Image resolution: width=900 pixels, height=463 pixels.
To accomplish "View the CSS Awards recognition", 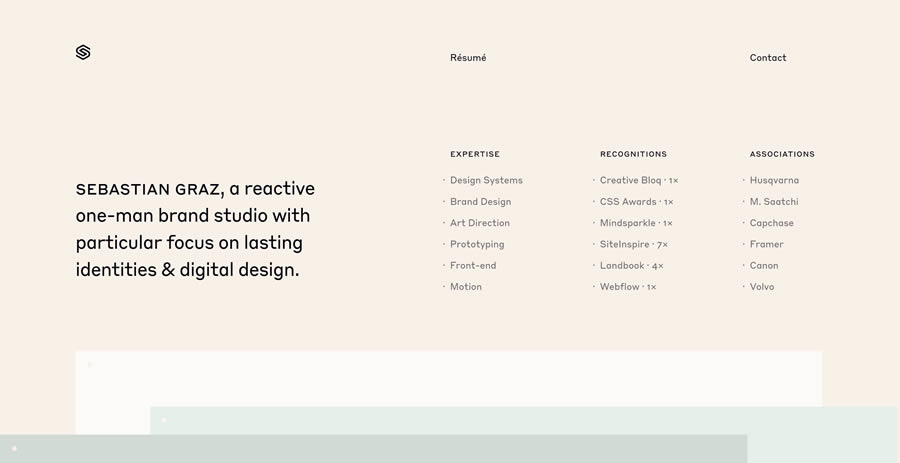I will click(x=636, y=202).
